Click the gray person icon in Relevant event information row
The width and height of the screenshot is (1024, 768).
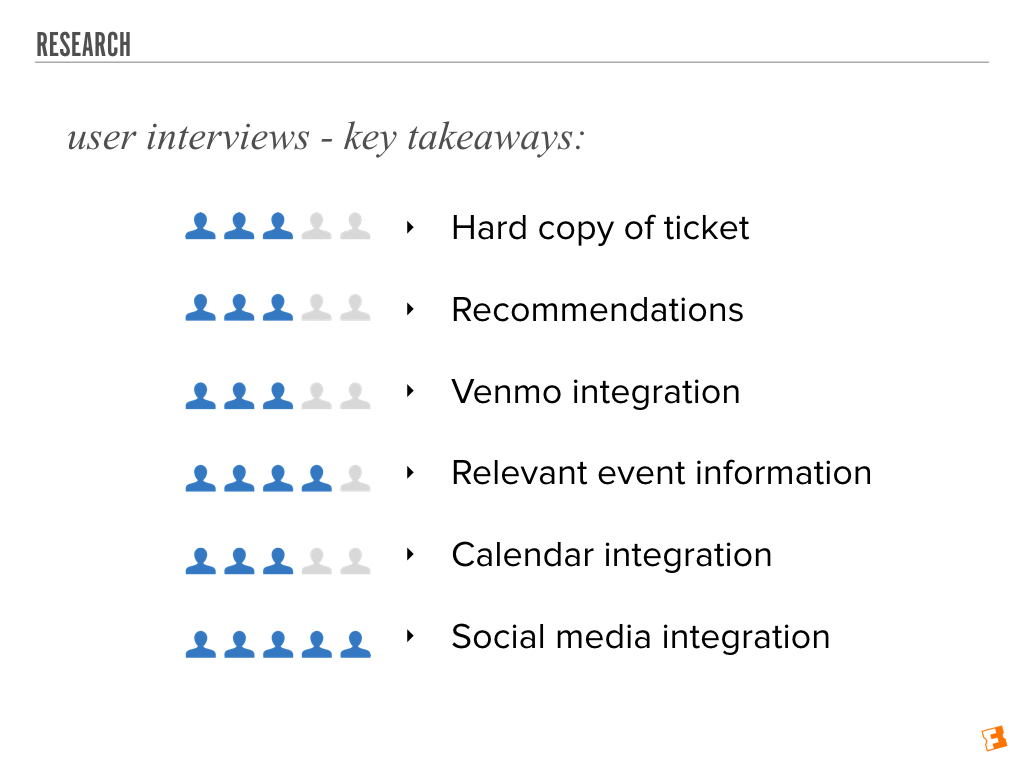tap(355, 478)
